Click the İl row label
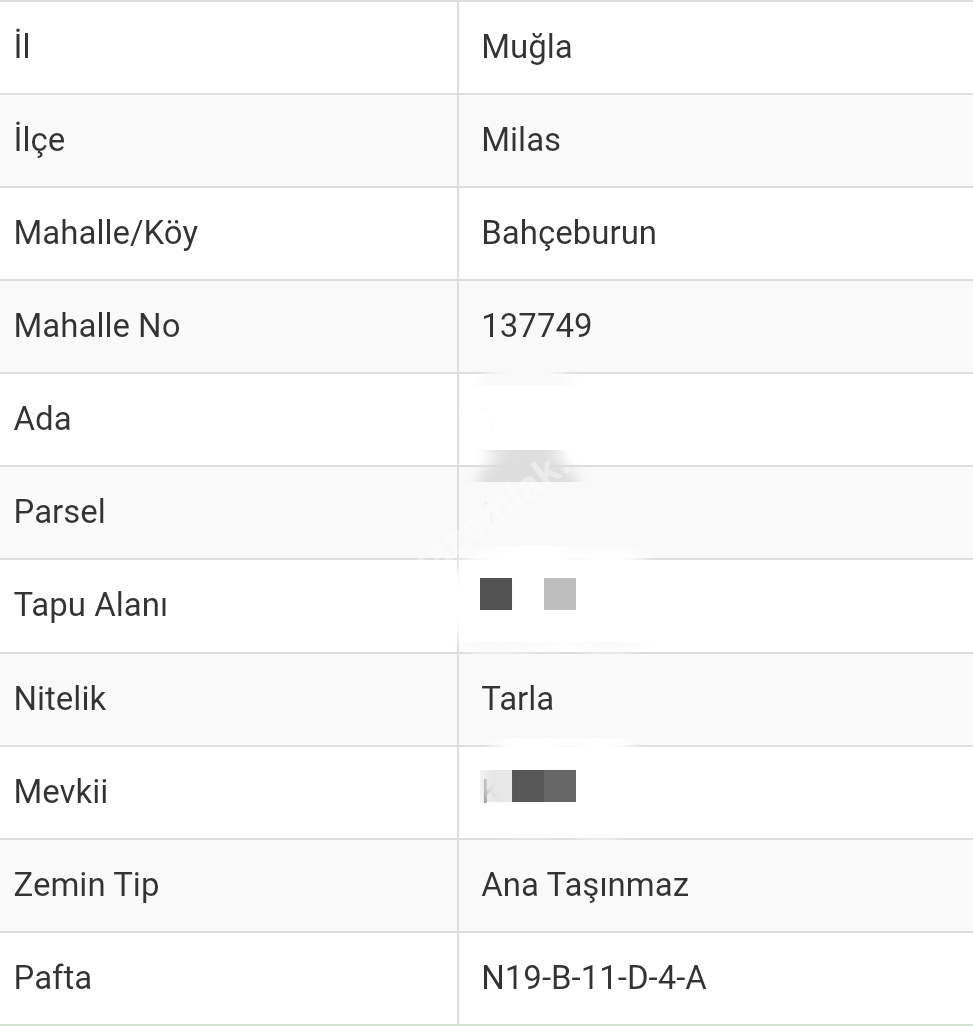 (22, 47)
